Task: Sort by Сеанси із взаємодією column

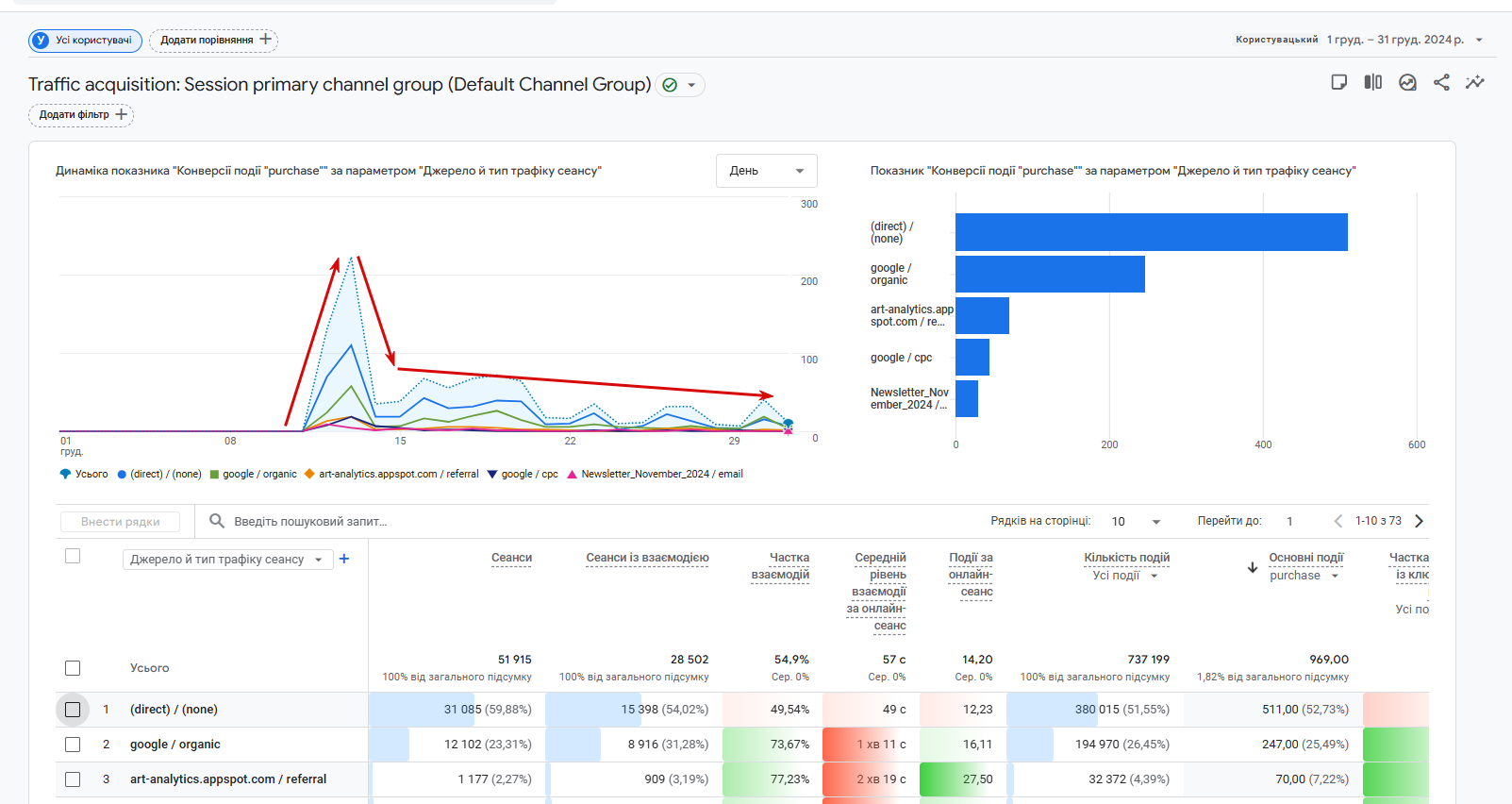Action: point(647,558)
